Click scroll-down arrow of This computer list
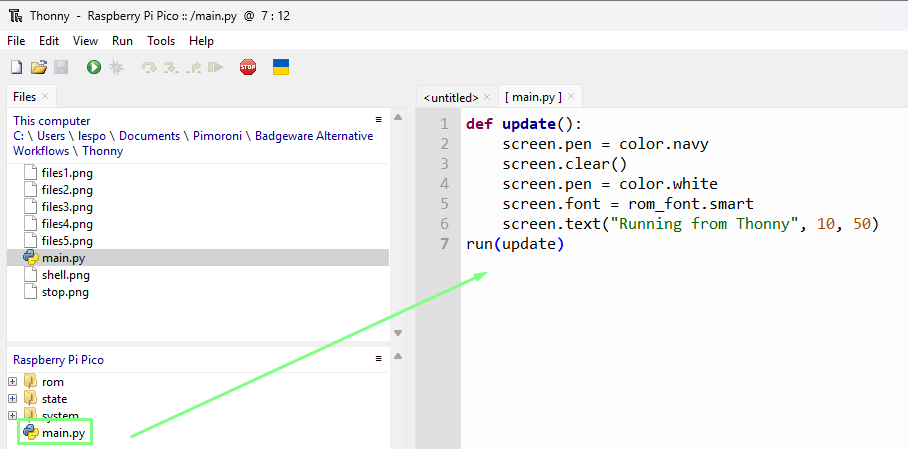This screenshot has width=908, height=449. (x=398, y=333)
